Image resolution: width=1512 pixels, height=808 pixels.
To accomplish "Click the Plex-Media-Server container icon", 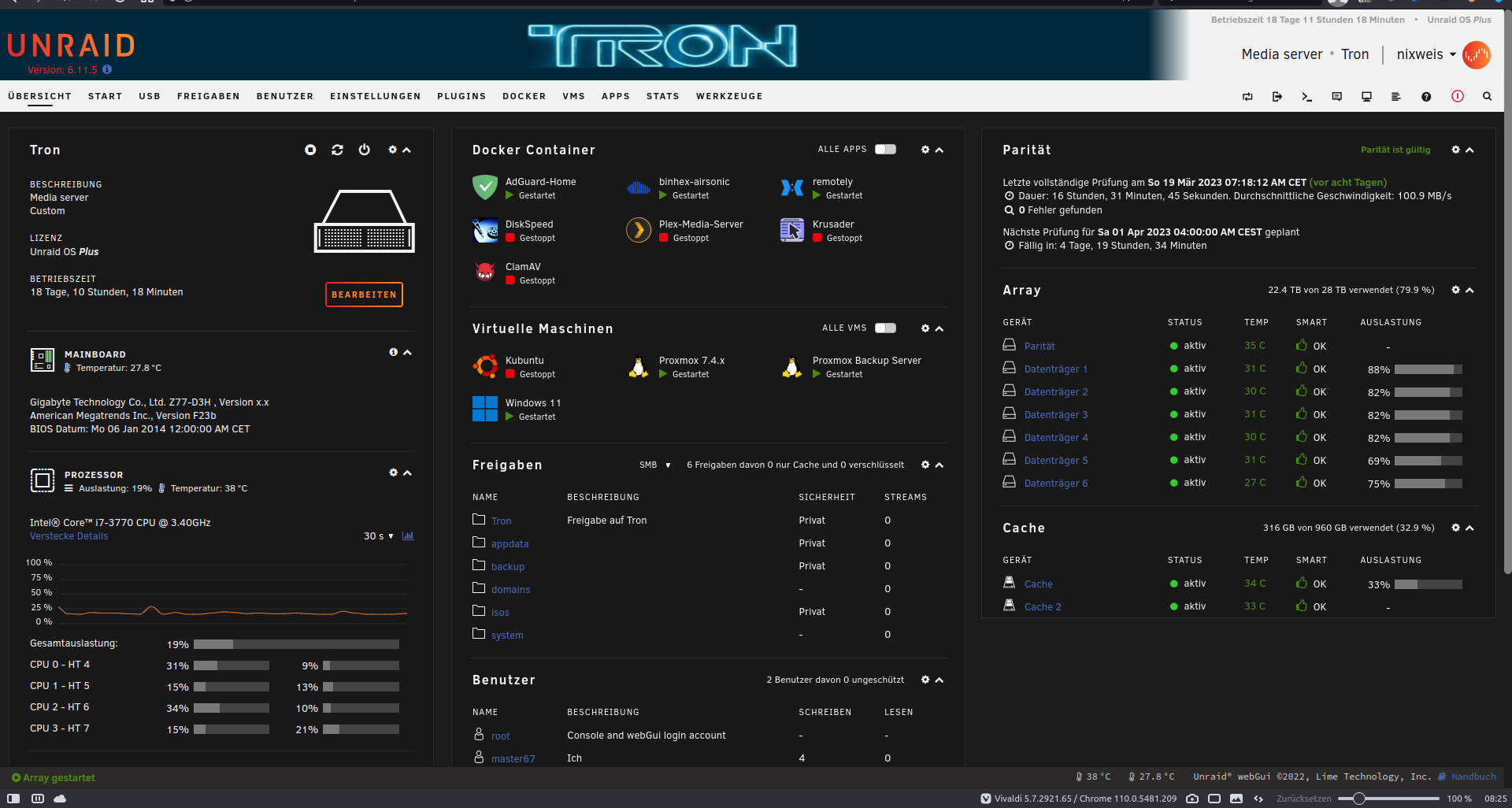I will pos(639,230).
